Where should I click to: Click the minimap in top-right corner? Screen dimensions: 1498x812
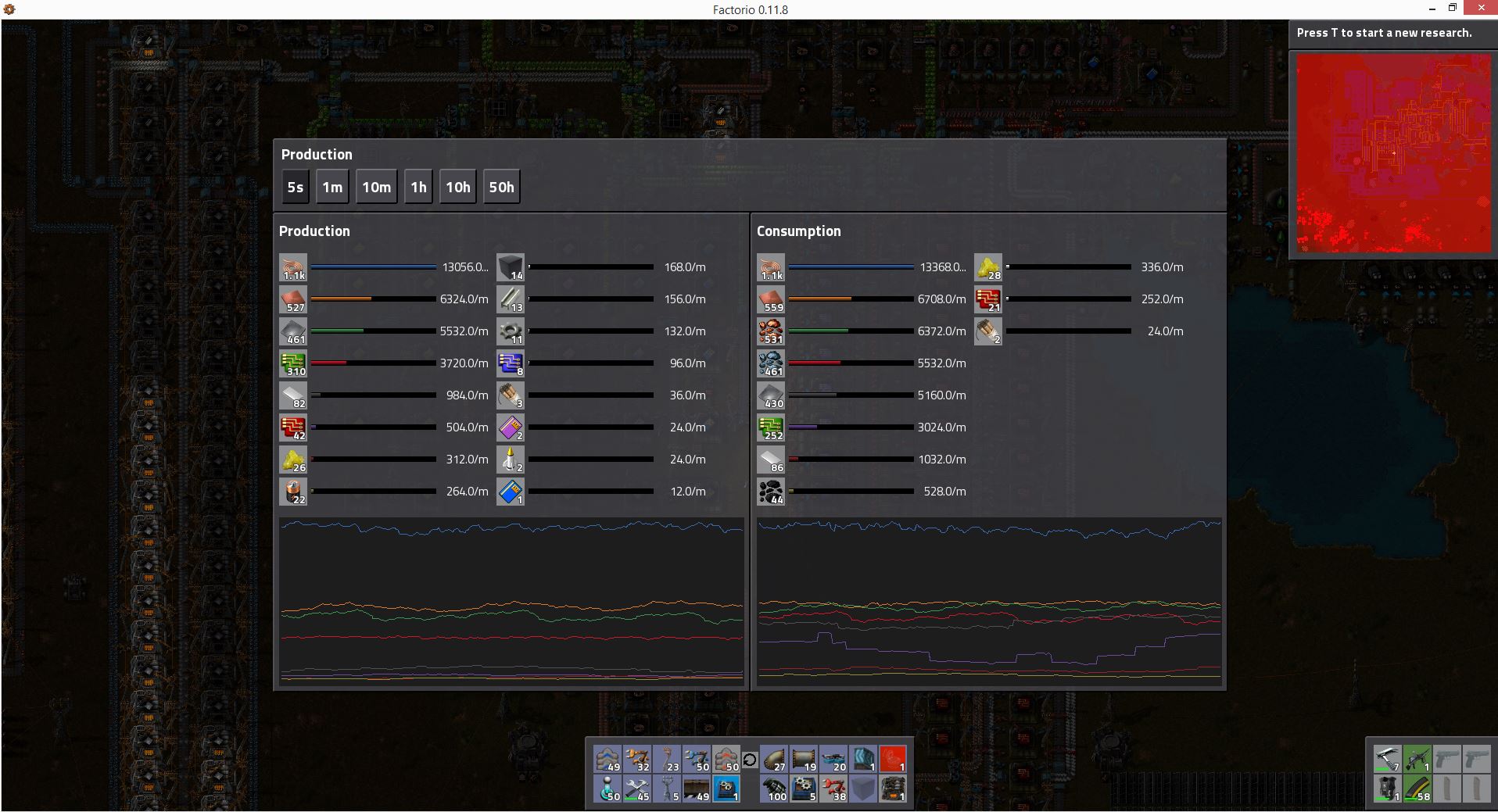tap(1393, 153)
